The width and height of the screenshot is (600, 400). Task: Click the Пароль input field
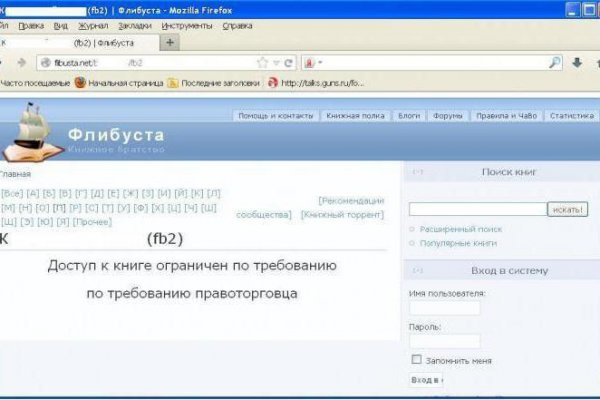(444, 341)
